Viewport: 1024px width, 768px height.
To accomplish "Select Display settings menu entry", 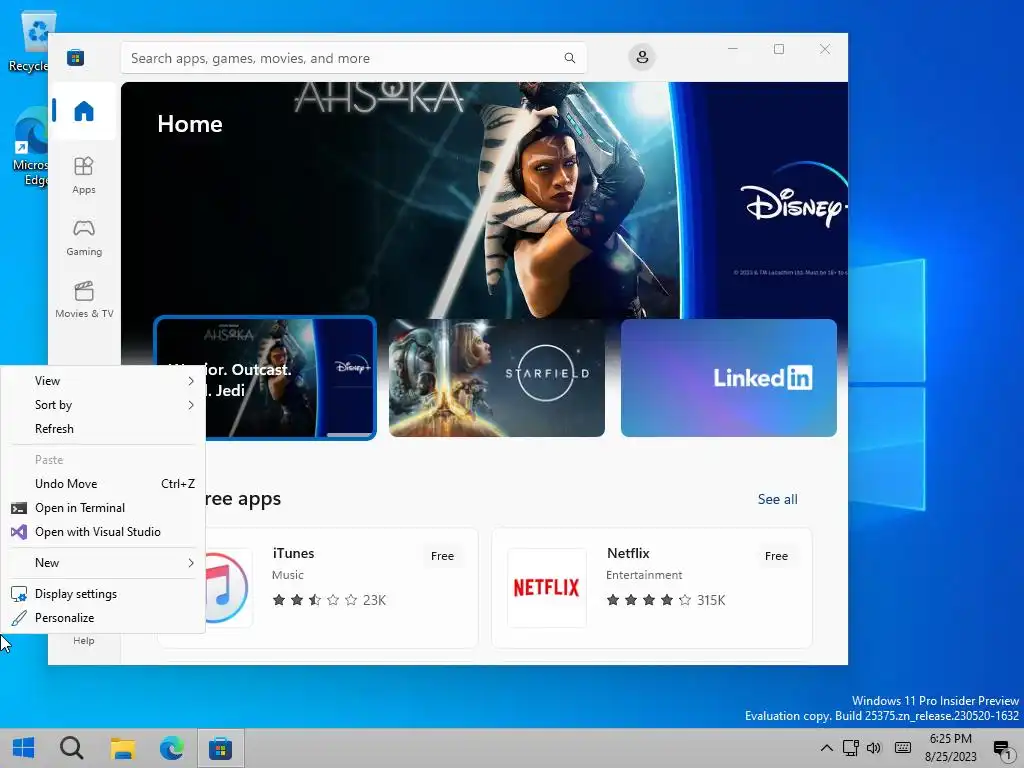I will [103, 594].
